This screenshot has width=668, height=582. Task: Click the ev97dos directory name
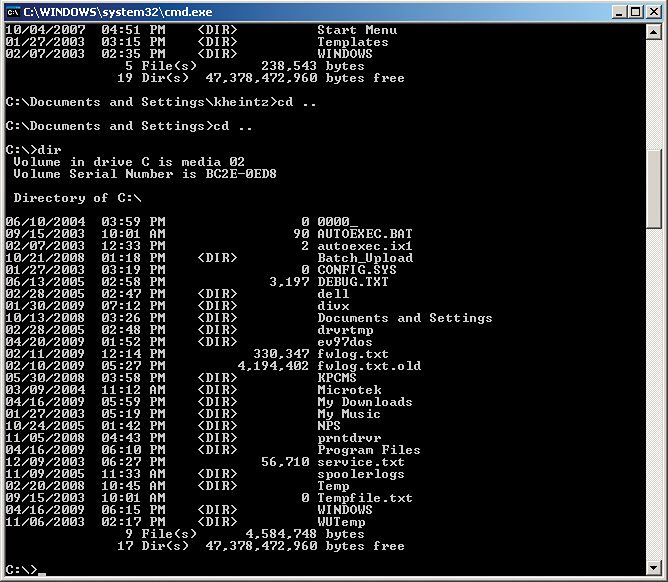(x=345, y=342)
